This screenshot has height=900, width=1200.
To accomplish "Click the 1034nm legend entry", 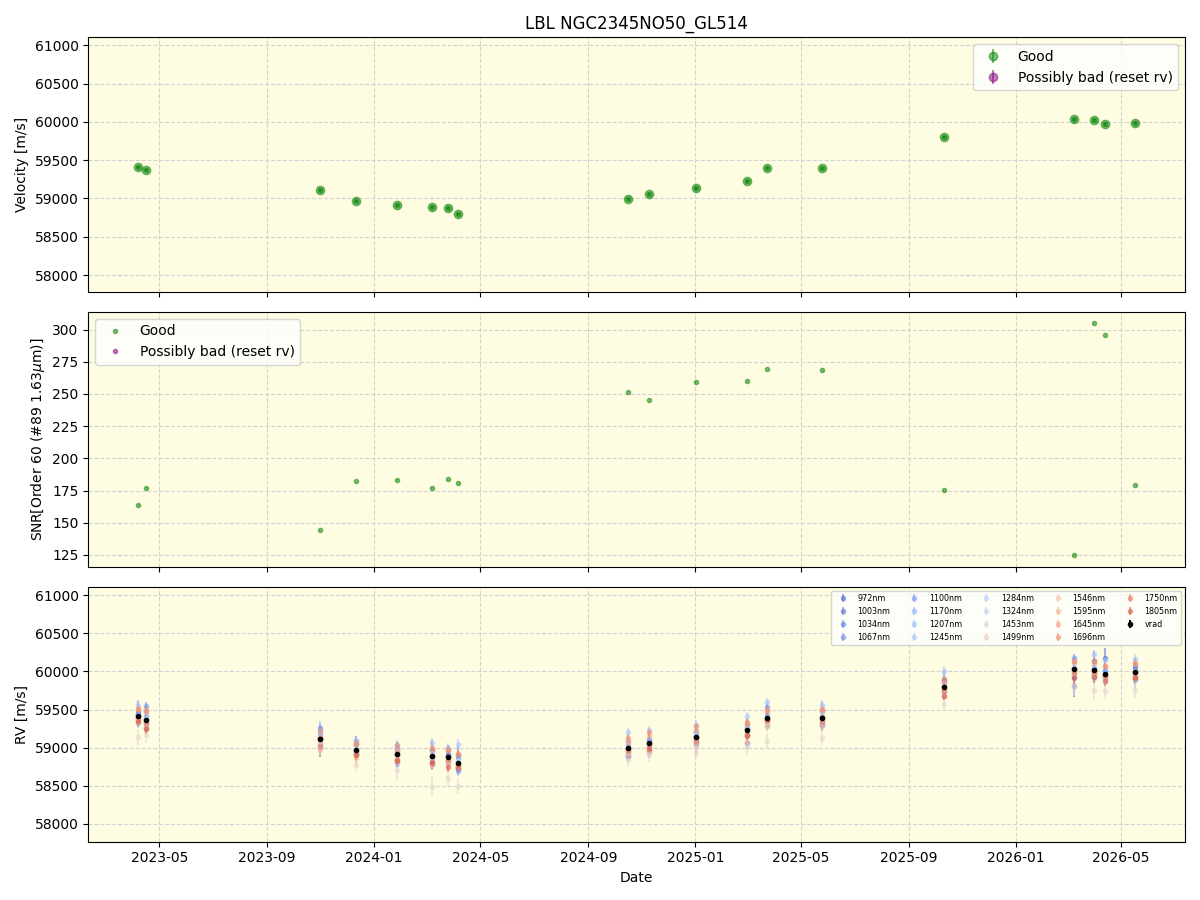I will pyautogui.click(x=873, y=624).
